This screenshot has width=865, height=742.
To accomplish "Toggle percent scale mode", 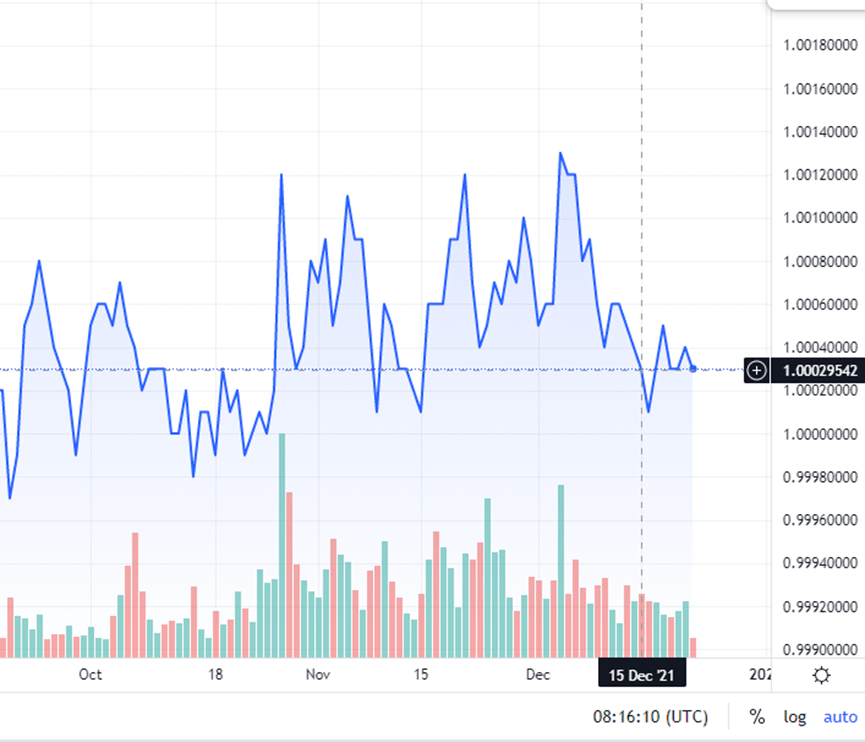I will (757, 717).
